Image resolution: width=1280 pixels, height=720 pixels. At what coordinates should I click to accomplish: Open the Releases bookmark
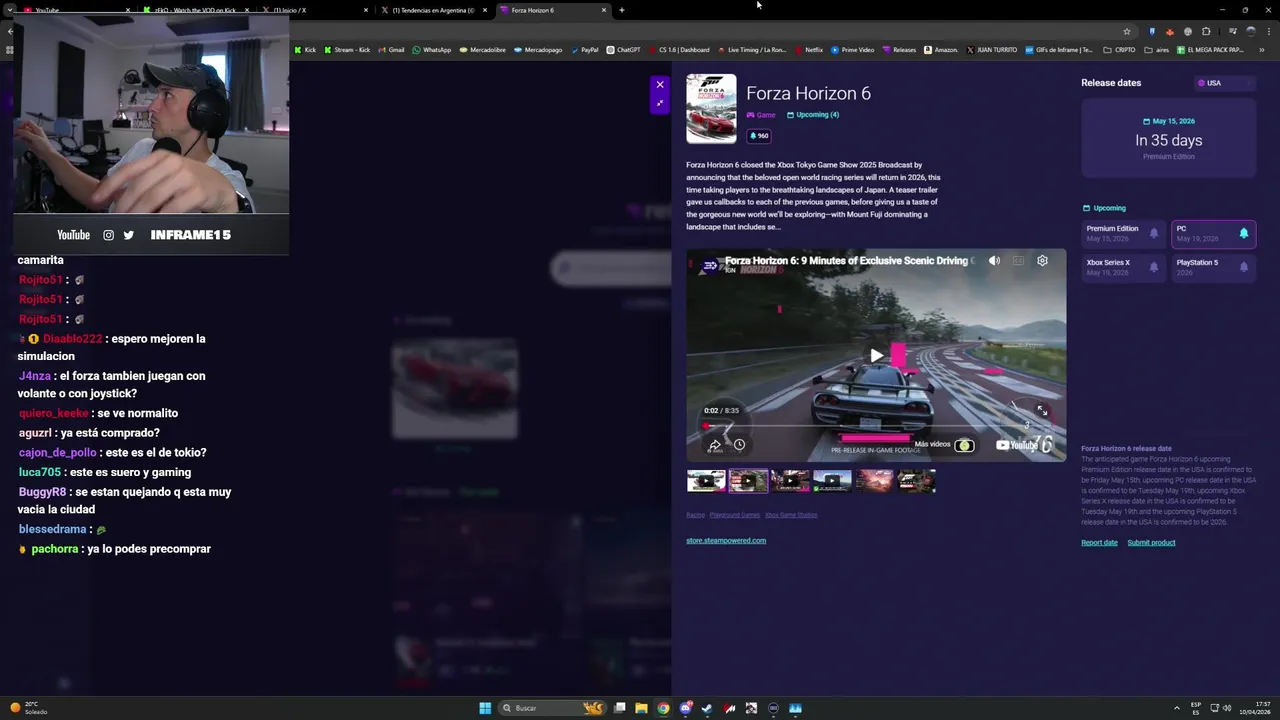pos(899,50)
